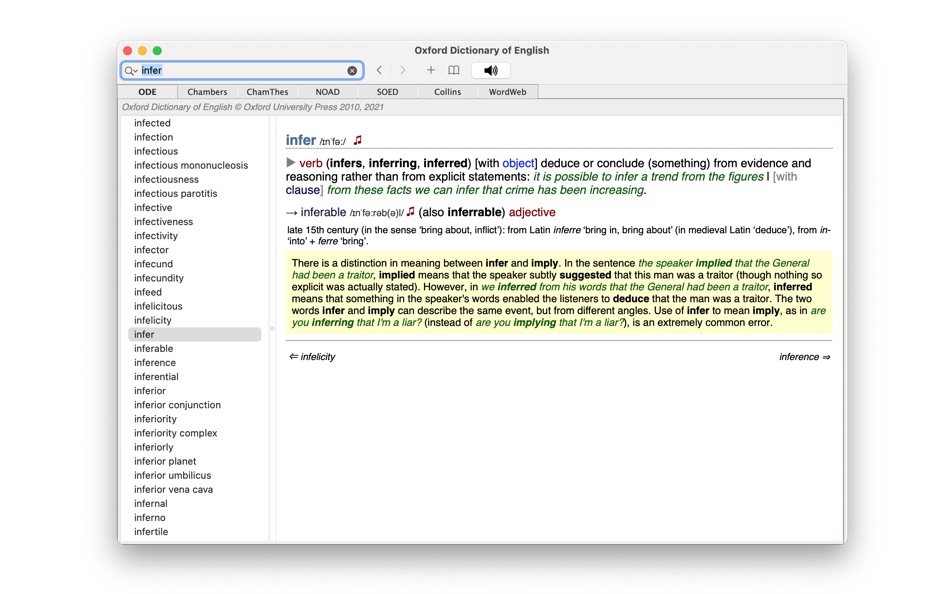Click the 'infer' headword in the entry
The image size is (950, 594).
(x=301, y=140)
